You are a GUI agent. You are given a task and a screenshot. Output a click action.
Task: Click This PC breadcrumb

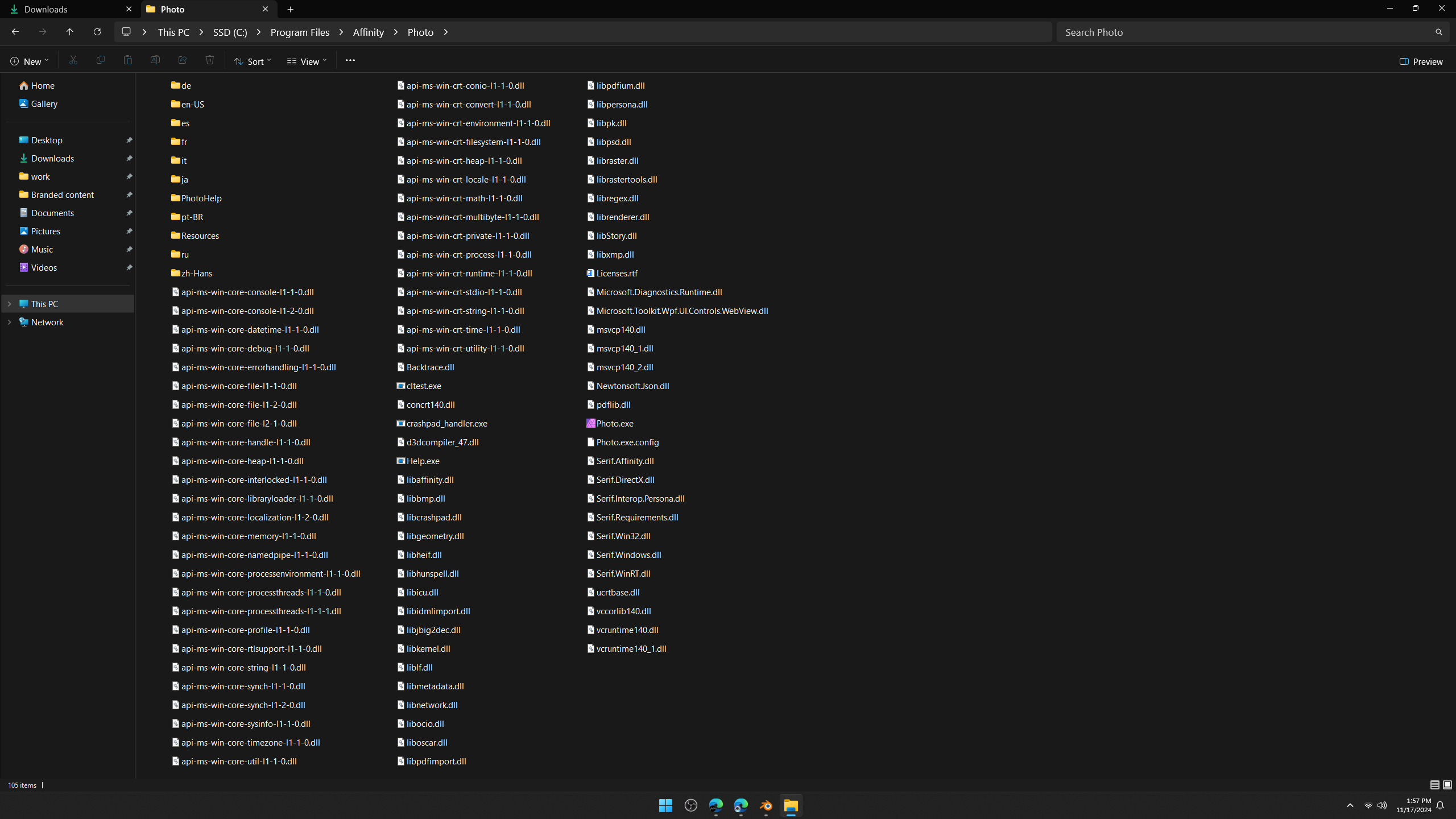tap(173, 32)
